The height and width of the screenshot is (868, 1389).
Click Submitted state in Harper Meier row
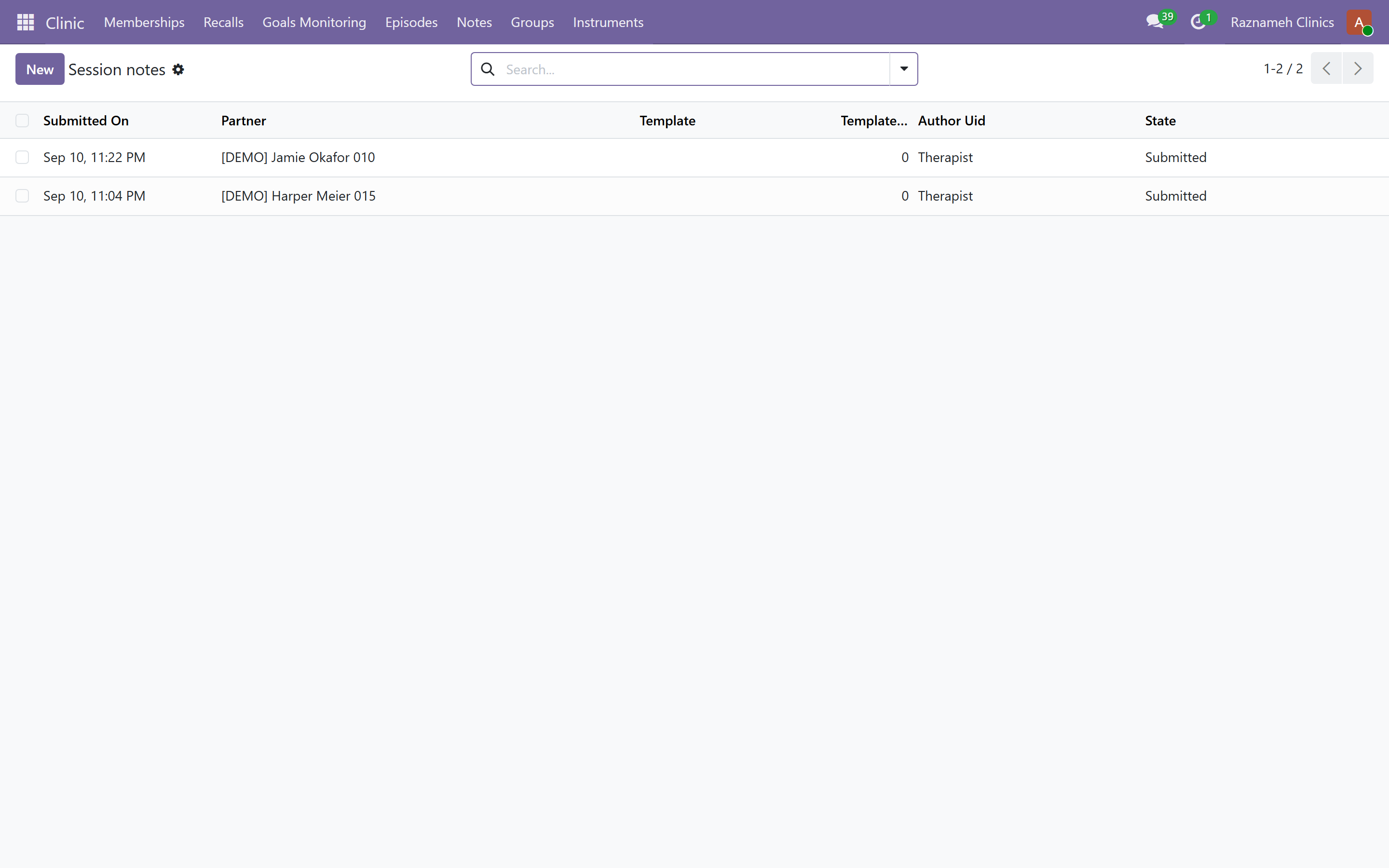[x=1175, y=196]
